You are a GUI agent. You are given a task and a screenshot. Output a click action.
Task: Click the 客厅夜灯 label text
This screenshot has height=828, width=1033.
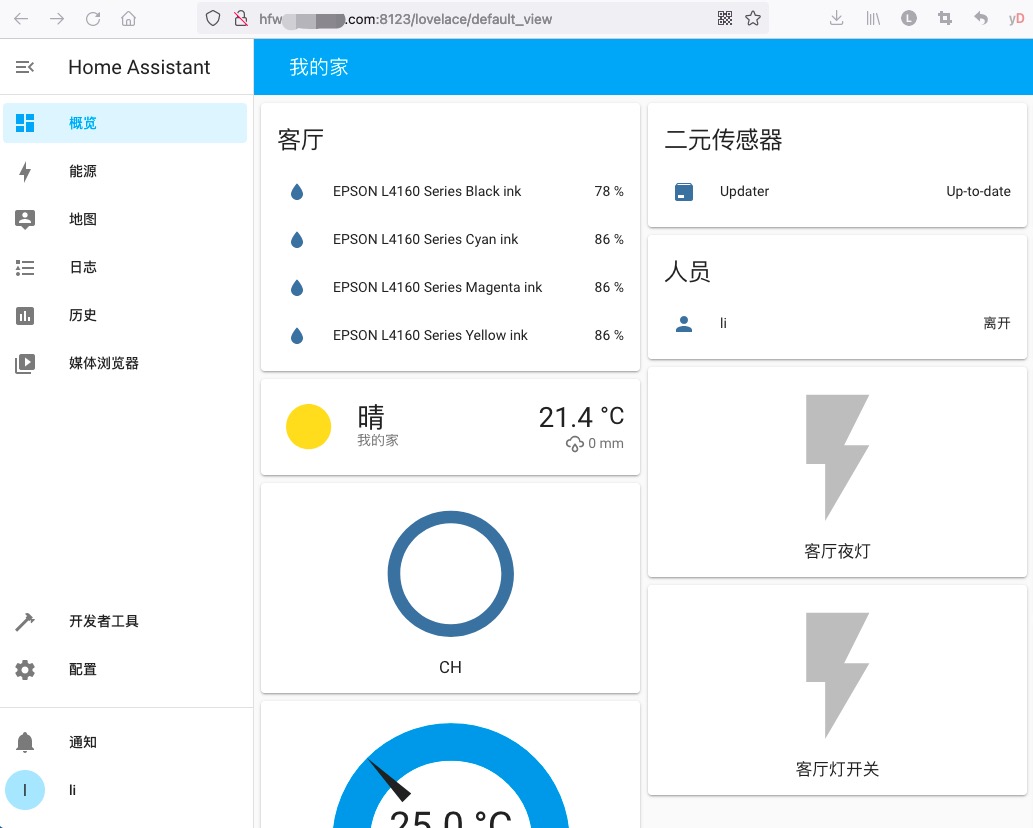tap(837, 551)
